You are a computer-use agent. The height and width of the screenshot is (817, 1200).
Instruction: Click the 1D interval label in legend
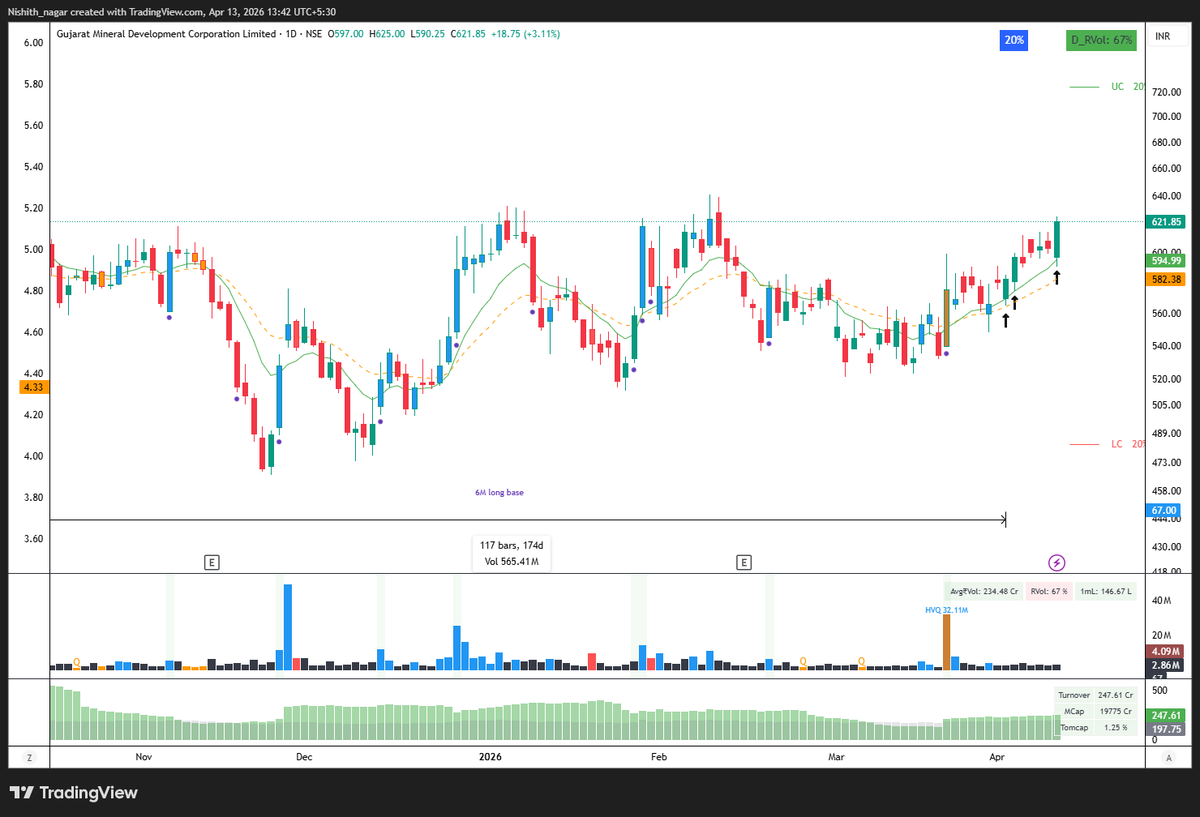290,34
